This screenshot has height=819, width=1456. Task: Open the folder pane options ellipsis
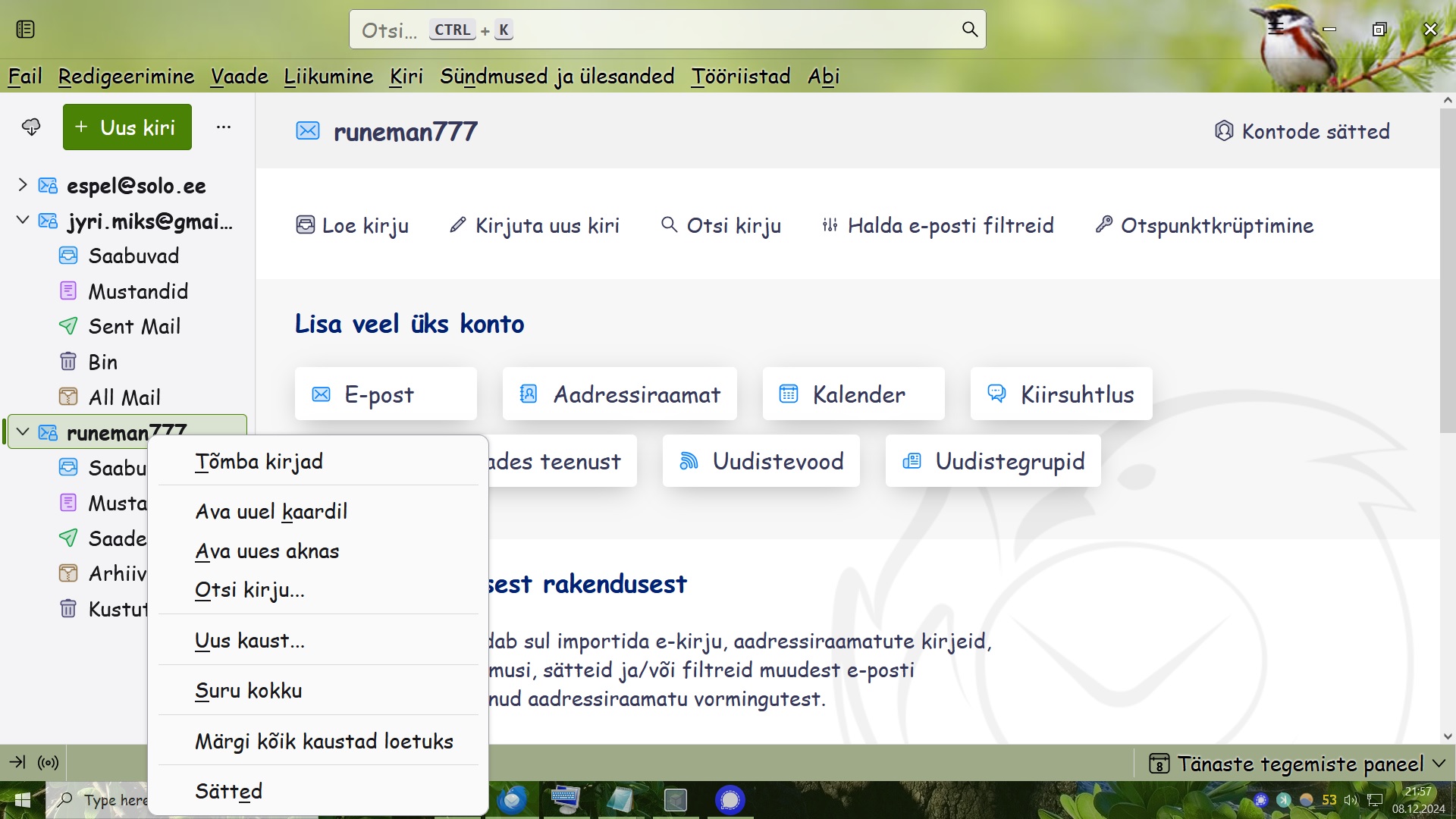tap(223, 127)
